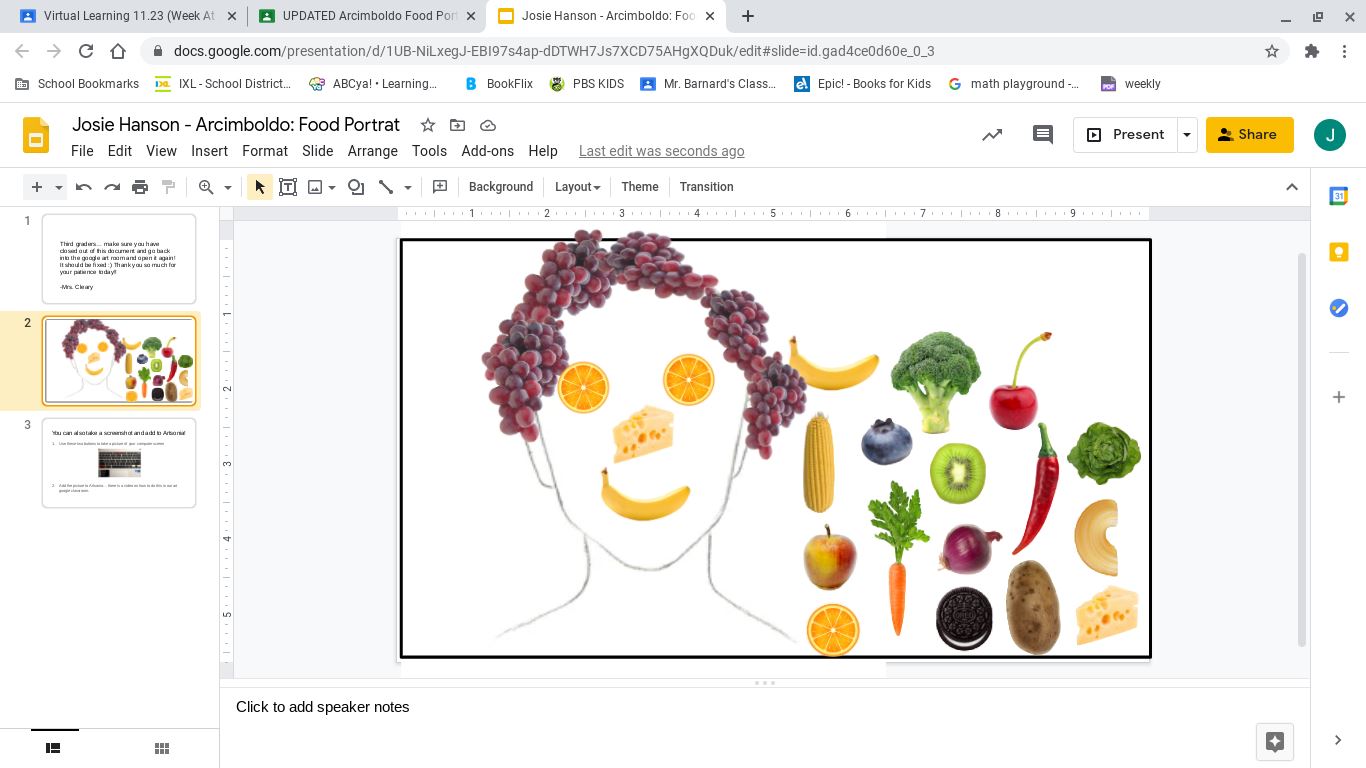Open the 'Last edit was seconds ago' link

tap(661, 151)
